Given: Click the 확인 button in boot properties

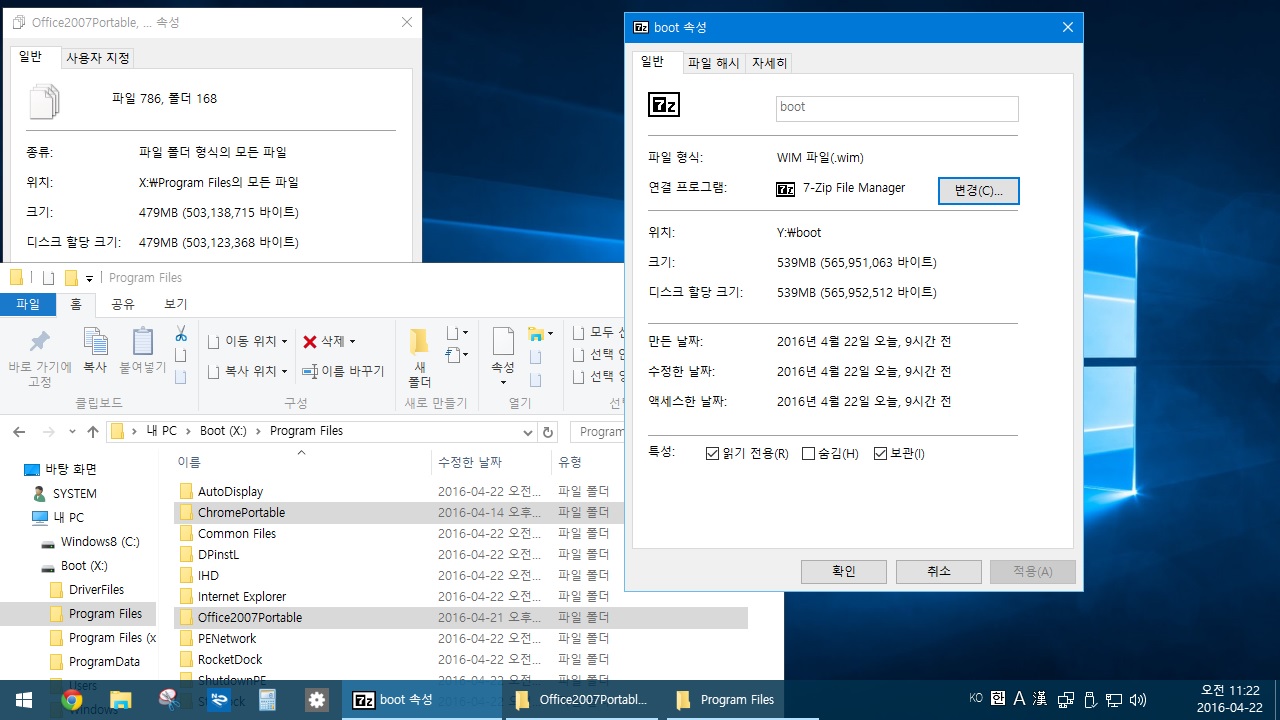Looking at the screenshot, I should (844, 572).
